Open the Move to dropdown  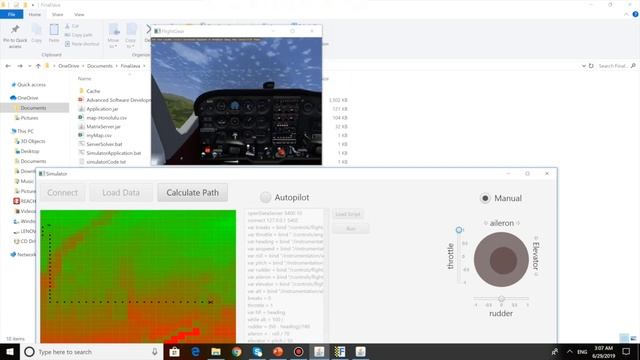click(113, 36)
